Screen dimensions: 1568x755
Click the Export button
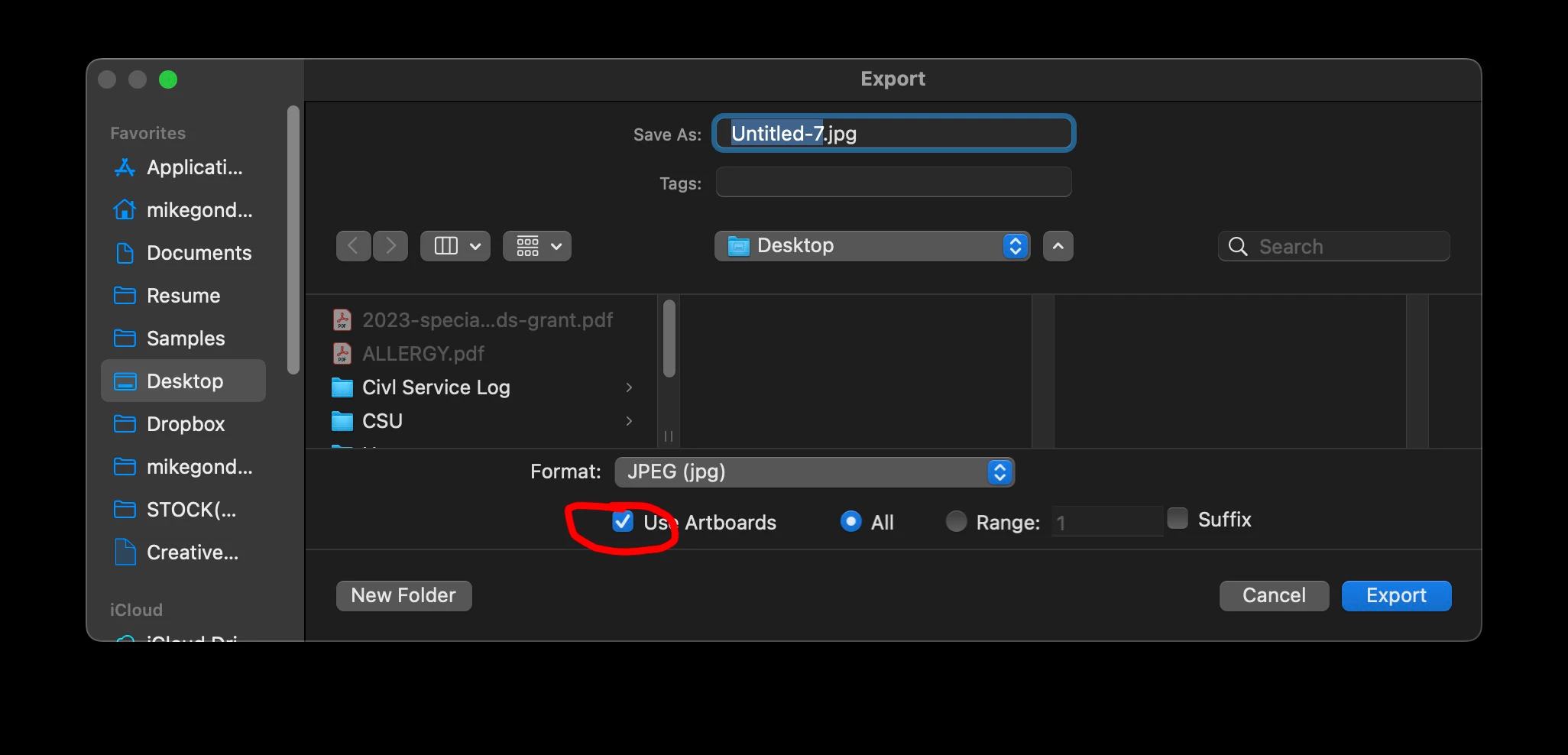pos(1396,595)
